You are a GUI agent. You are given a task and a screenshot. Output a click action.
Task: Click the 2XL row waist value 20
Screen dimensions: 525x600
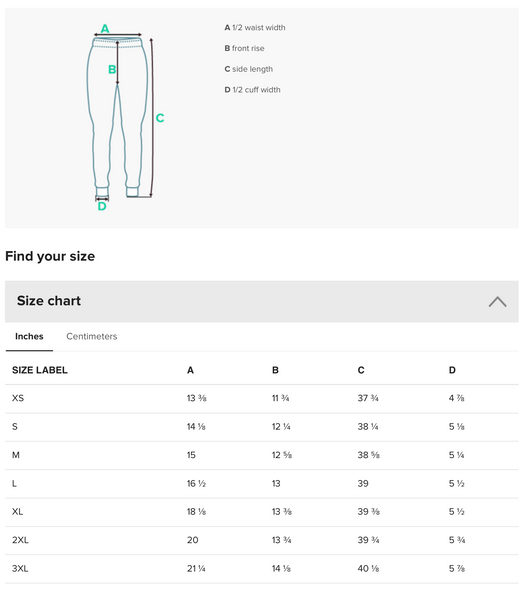[x=192, y=540]
